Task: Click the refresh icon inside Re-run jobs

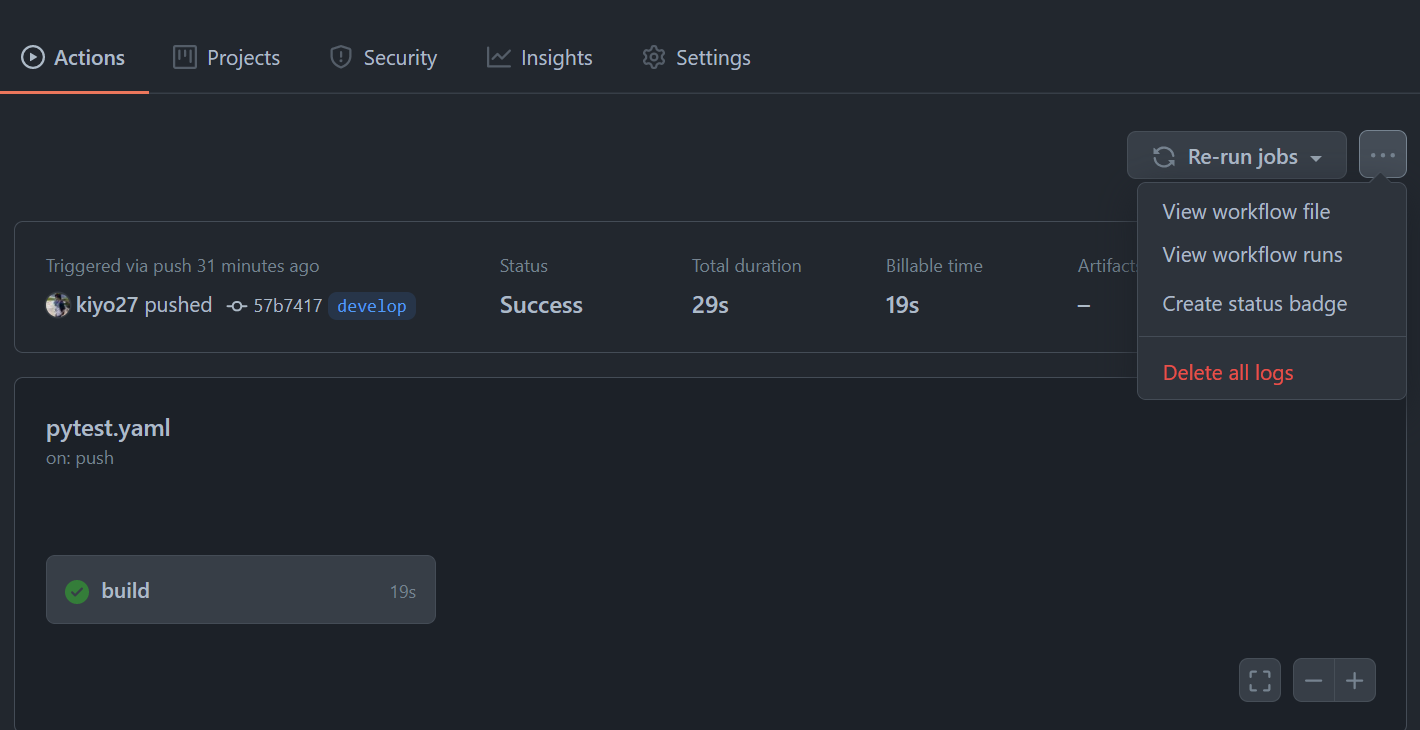Action: coord(1163,156)
